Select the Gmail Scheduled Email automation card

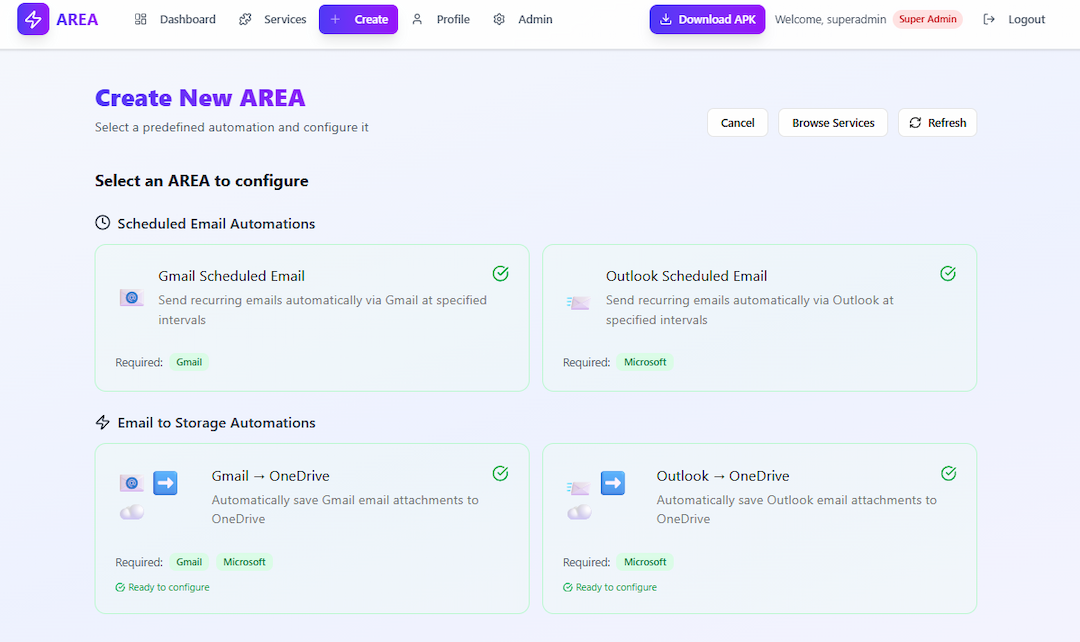pos(312,317)
